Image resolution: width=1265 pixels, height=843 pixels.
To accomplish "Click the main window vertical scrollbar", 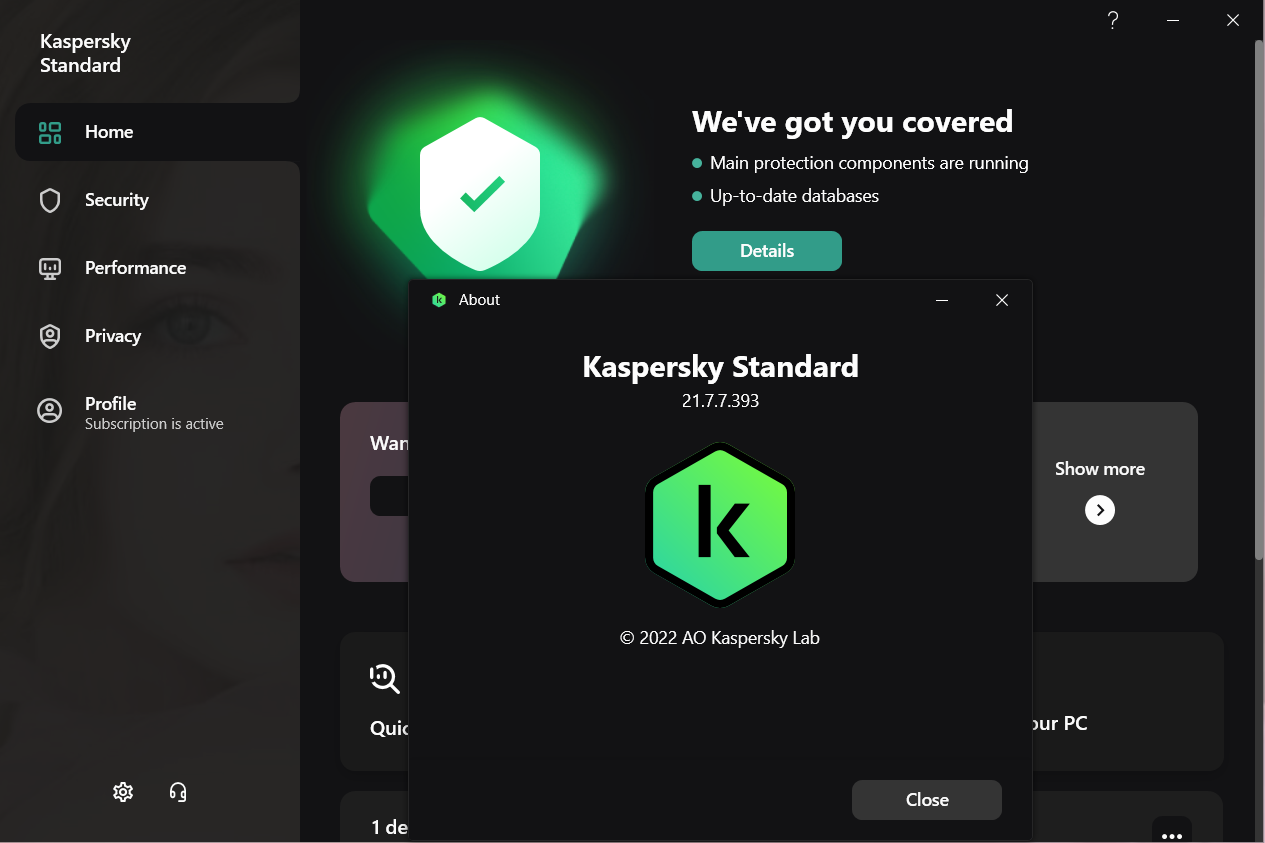I will tap(1259, 300).
